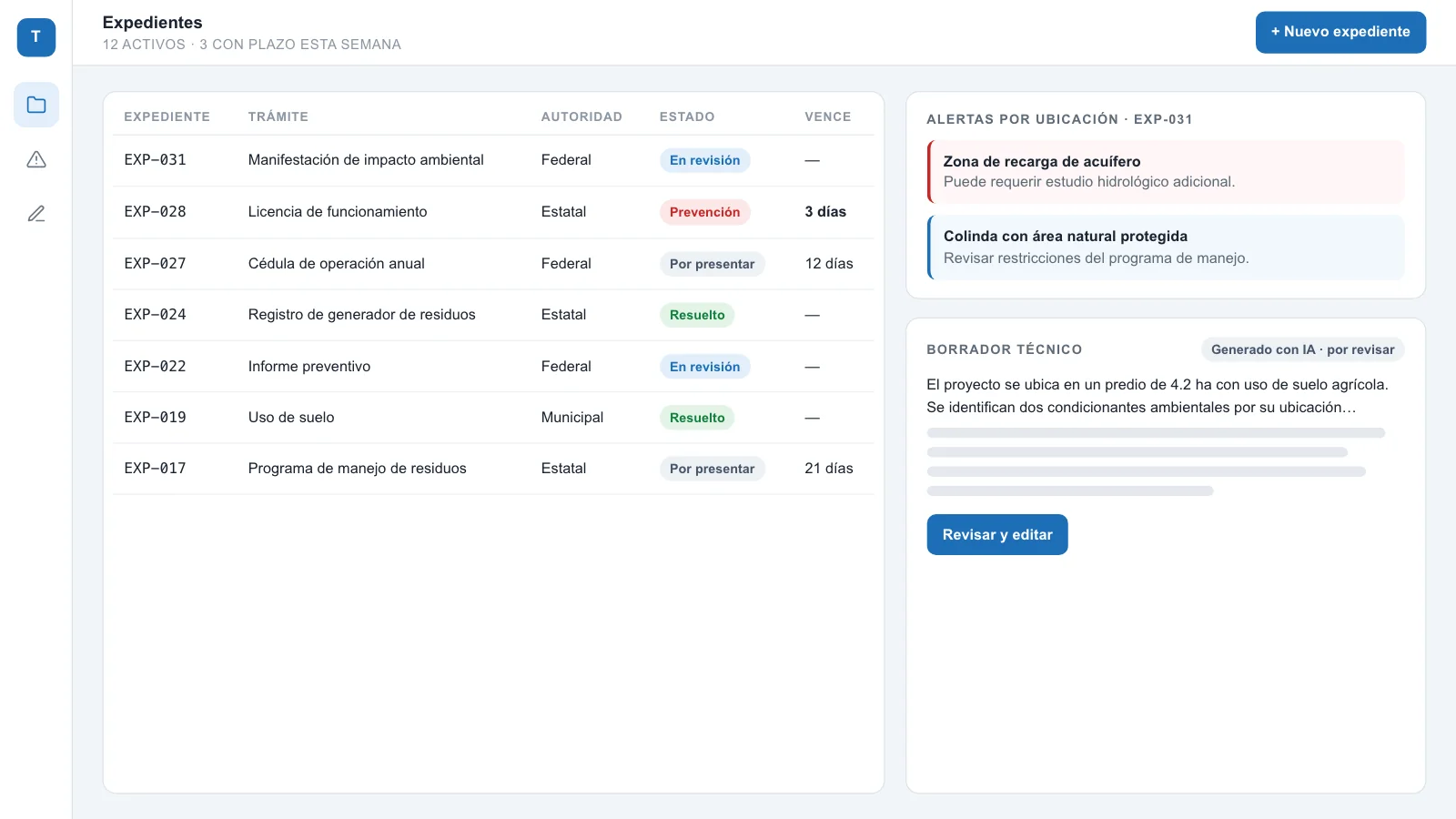Select row EXP-022
Image resolution: width=1456 pixels, height=819 pixels.
493,367
